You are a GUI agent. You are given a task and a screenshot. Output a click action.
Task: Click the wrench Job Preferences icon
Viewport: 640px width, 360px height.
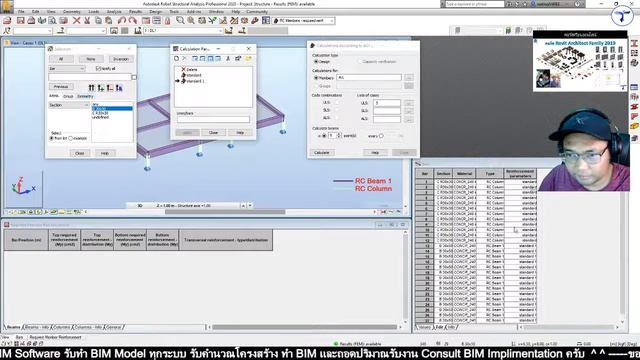click(x=255, y=20)
